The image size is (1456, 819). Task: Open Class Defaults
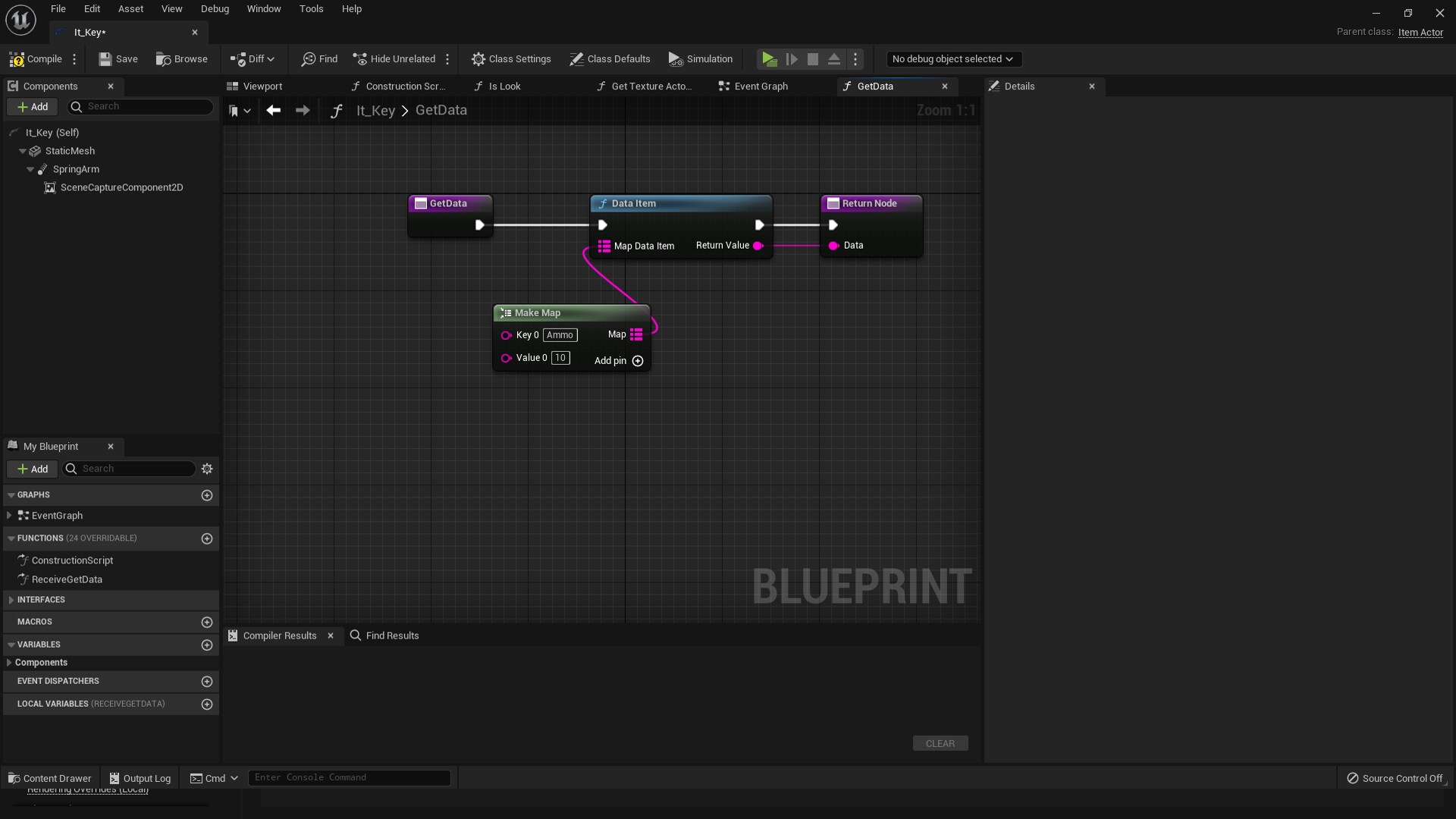click(x=610, y=59)
